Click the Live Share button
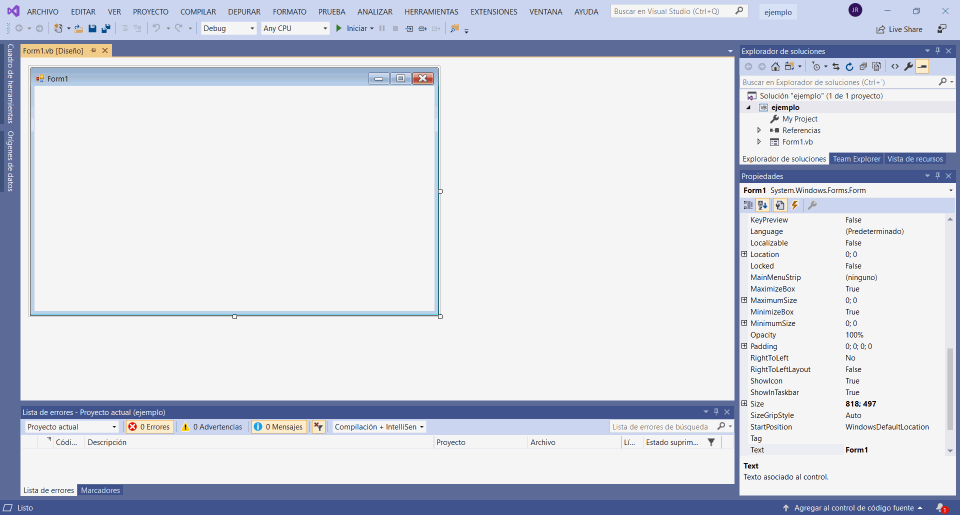The height and width of the screenshot is (515, 960). (x=899, y=29)
